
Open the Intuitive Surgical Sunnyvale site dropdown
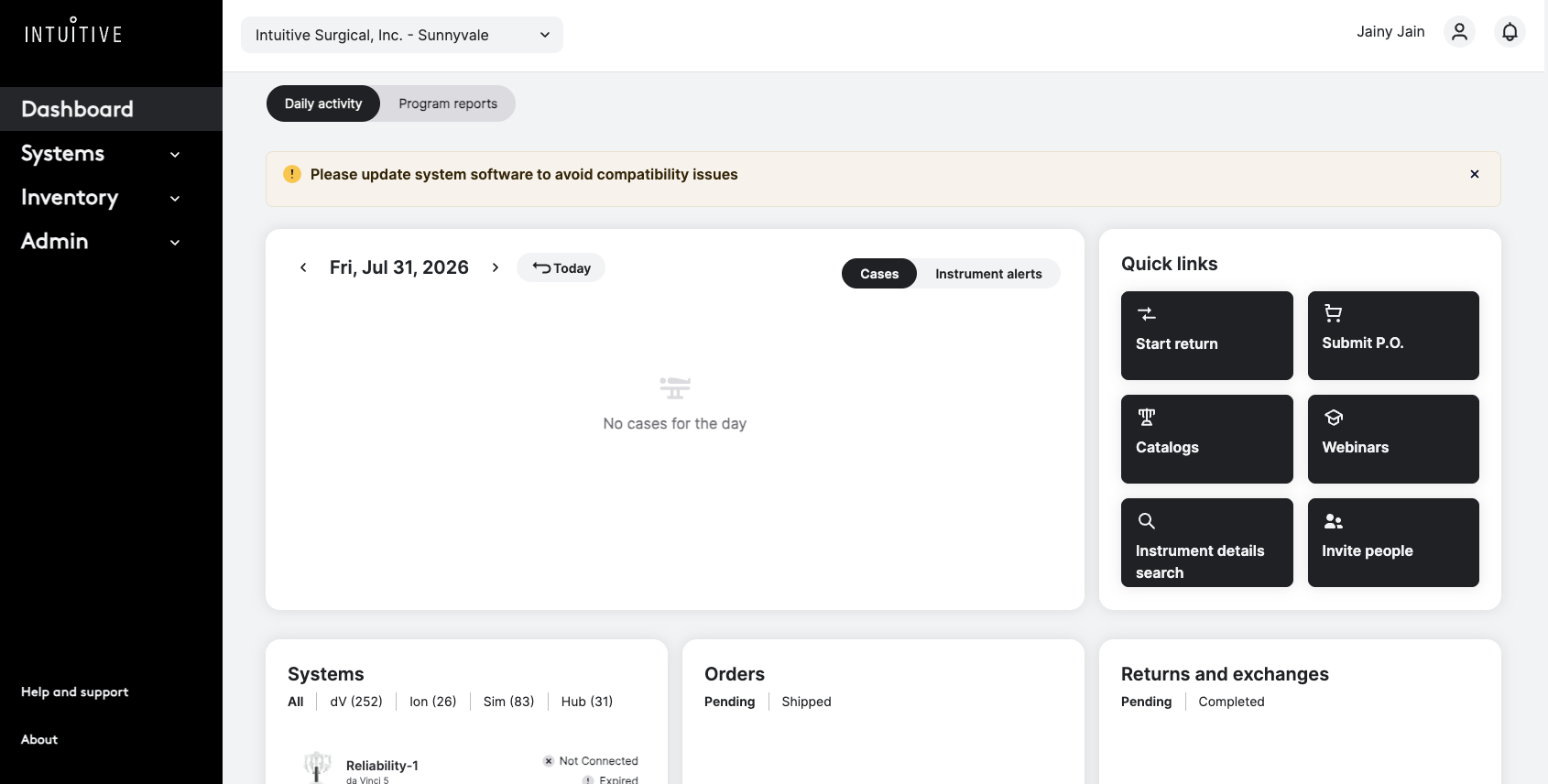tap(402, 35)
